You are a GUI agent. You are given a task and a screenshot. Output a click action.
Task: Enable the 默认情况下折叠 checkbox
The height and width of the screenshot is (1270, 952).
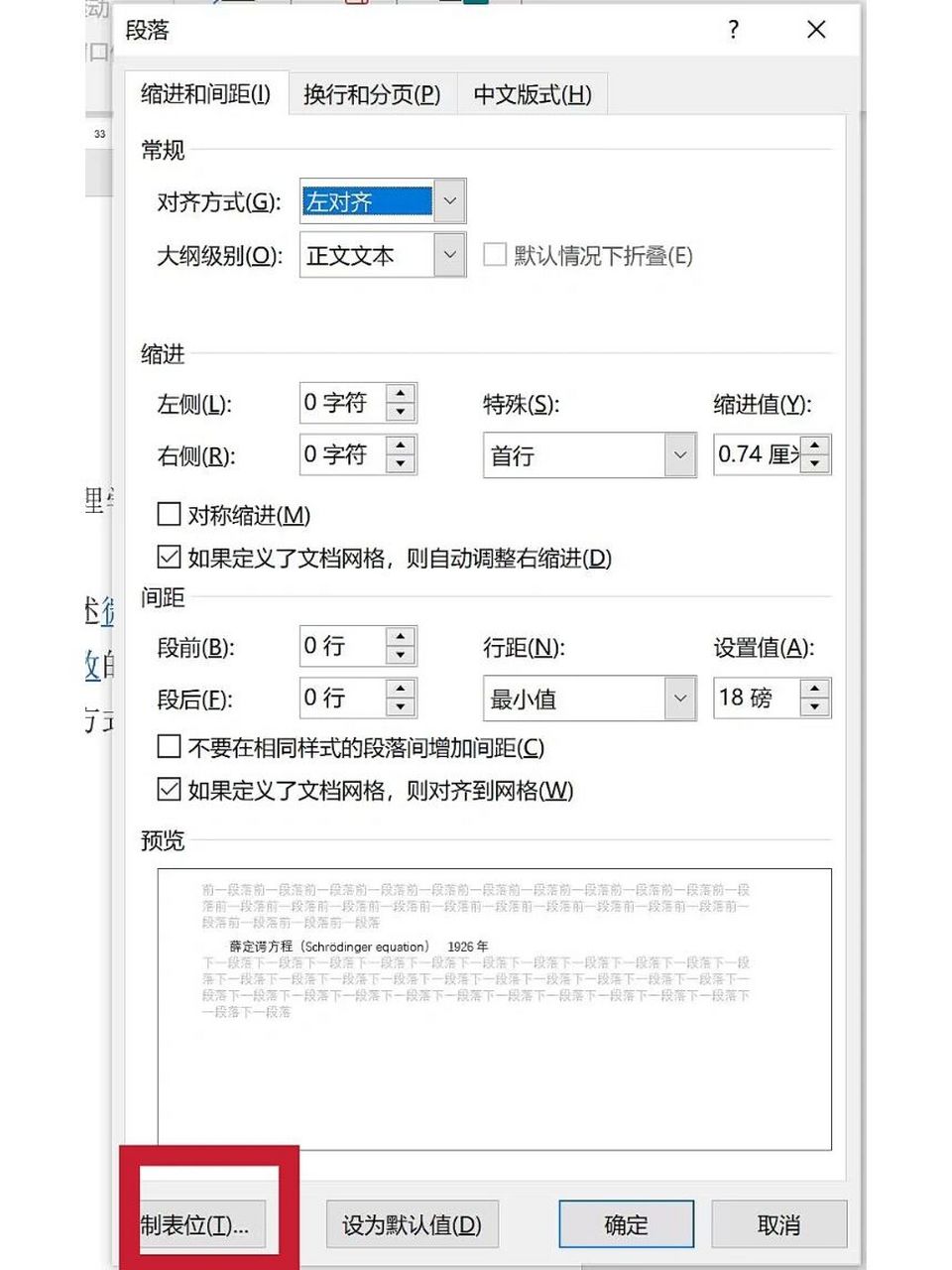click(x=495, y=255)
